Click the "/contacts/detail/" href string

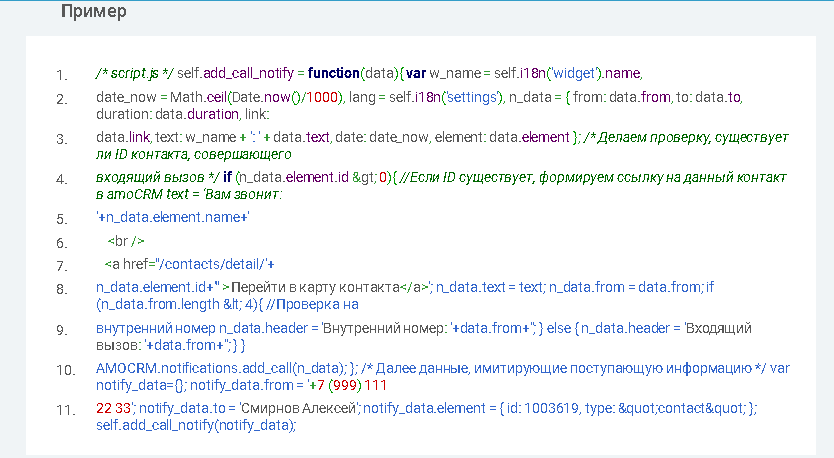point(212,264)
